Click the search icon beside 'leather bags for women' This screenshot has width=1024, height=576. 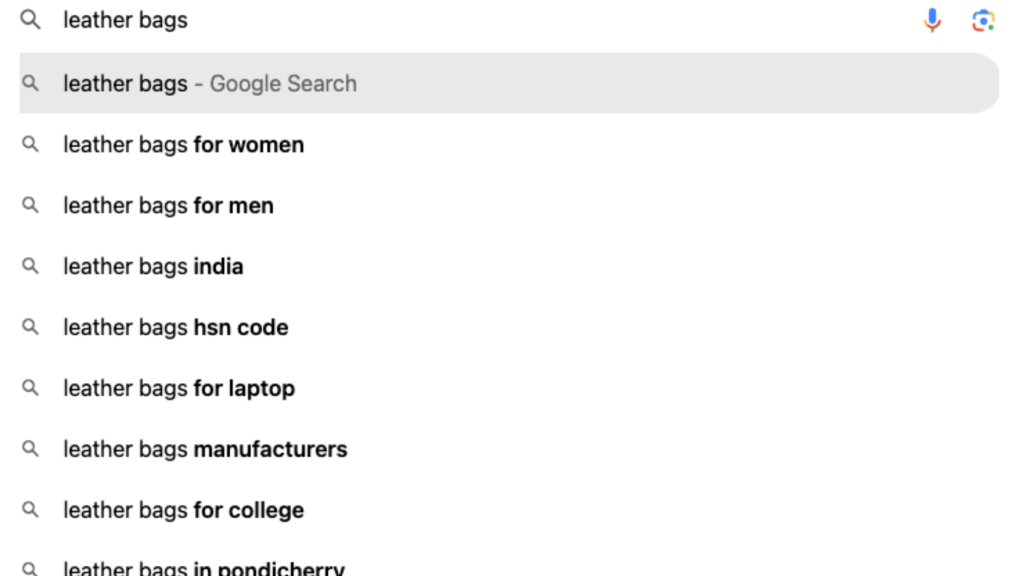(x=28, y=144)
